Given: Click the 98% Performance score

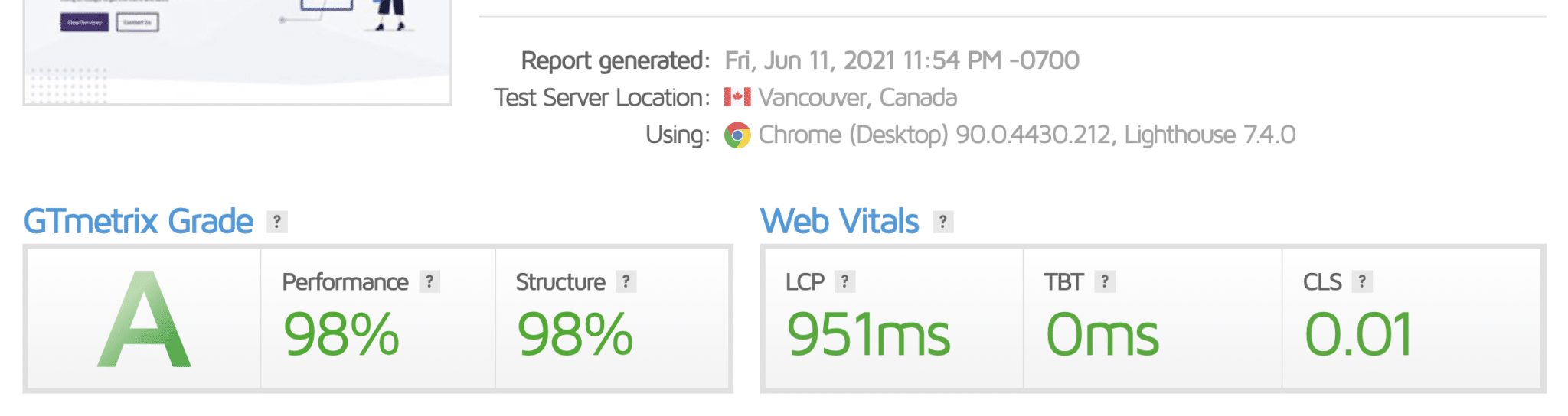Looking at the screenshot, I should point(341,335).
